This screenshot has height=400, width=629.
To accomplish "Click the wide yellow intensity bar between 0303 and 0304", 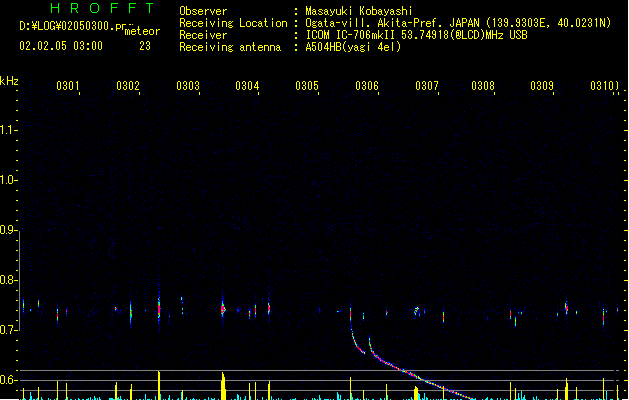I will pos(223,386).
